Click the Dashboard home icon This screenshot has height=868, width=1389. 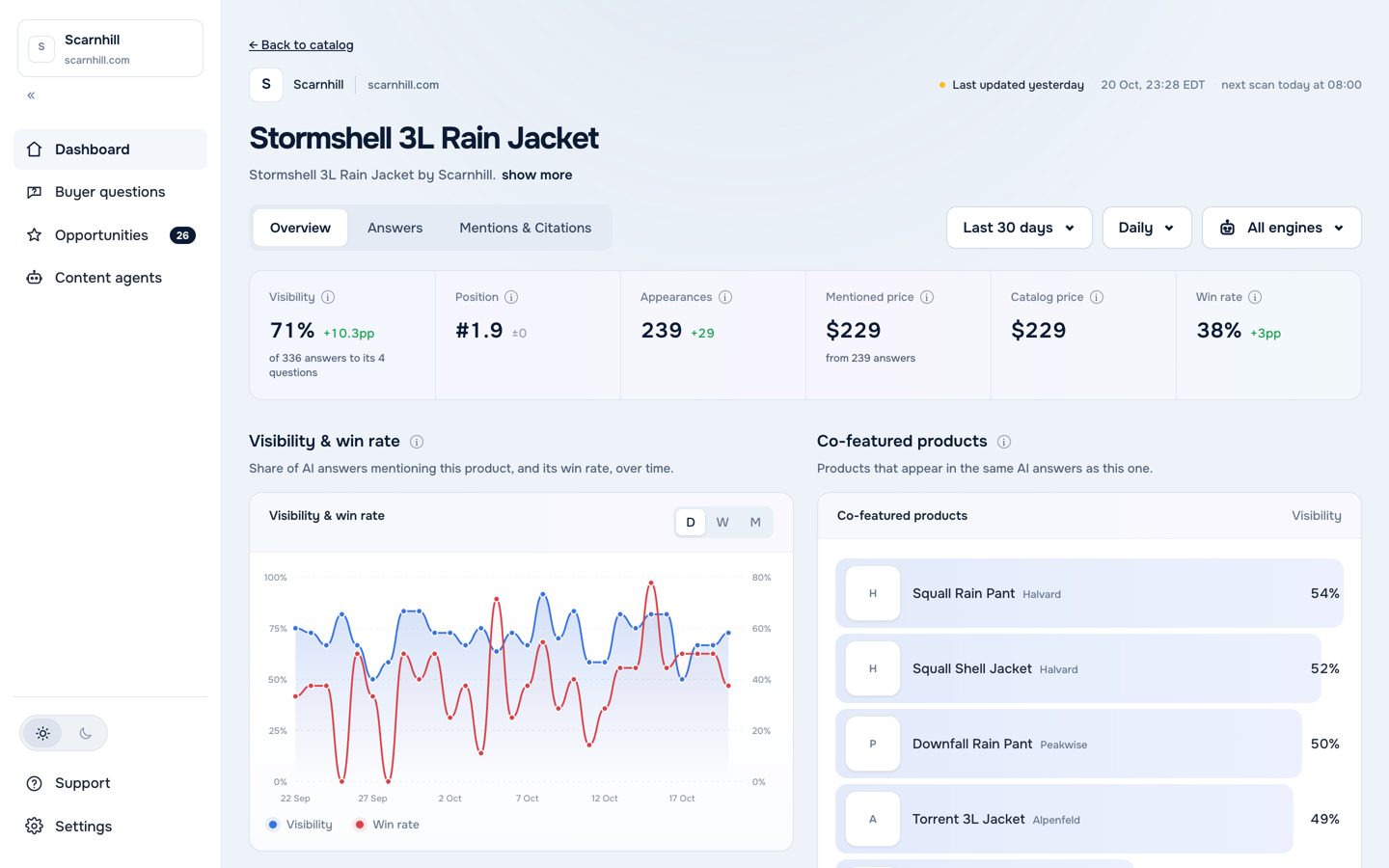click(35, 149)
